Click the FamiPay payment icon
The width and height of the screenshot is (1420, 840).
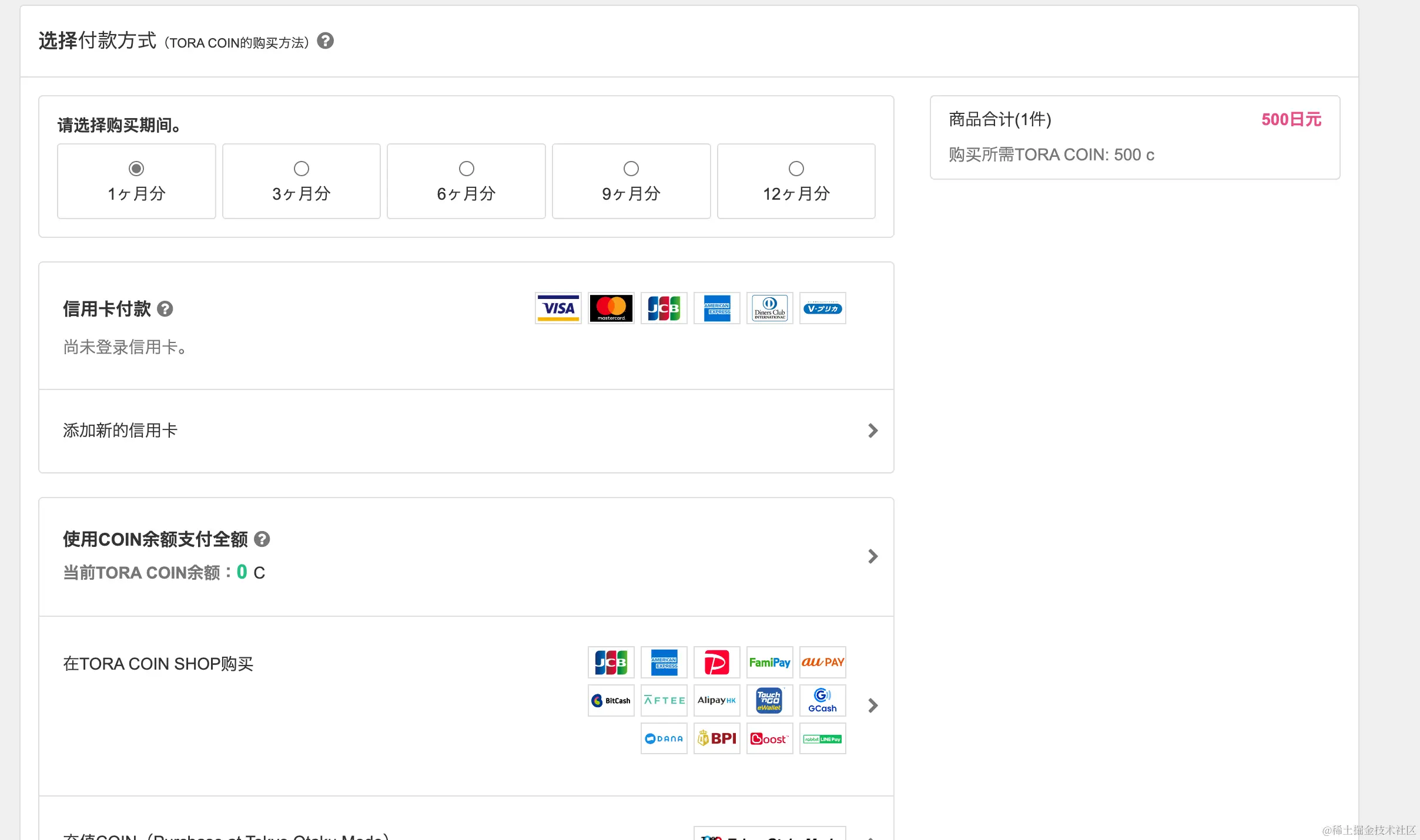point(769,663)
